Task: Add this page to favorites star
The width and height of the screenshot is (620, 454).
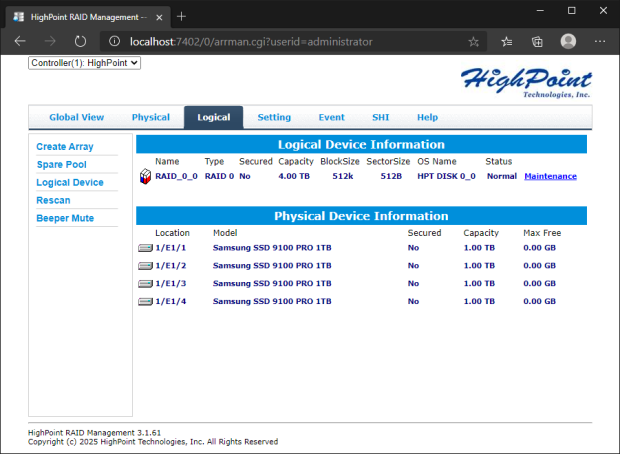Action: coord(473,42)
